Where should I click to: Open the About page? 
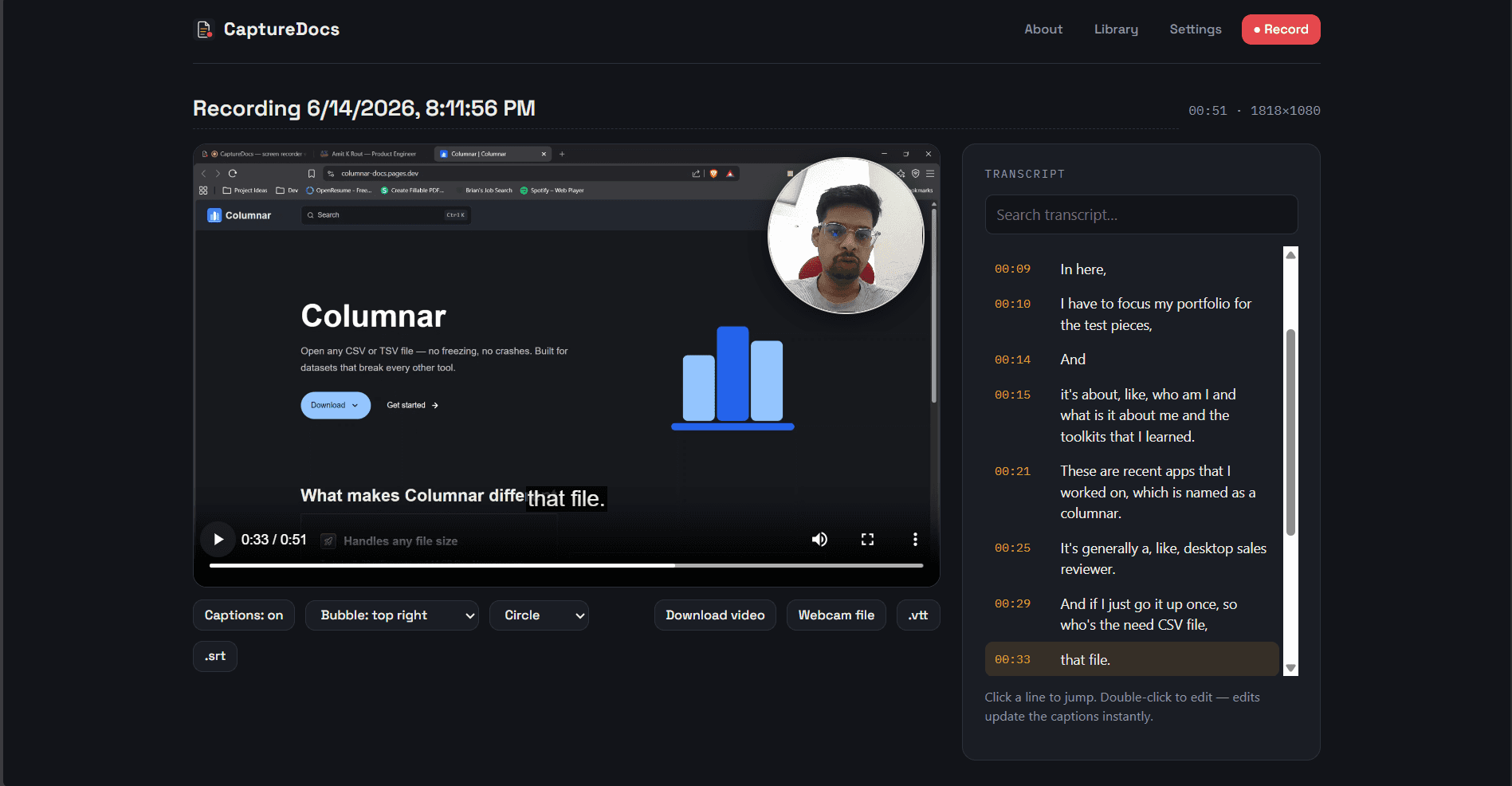coord(1043,29)
